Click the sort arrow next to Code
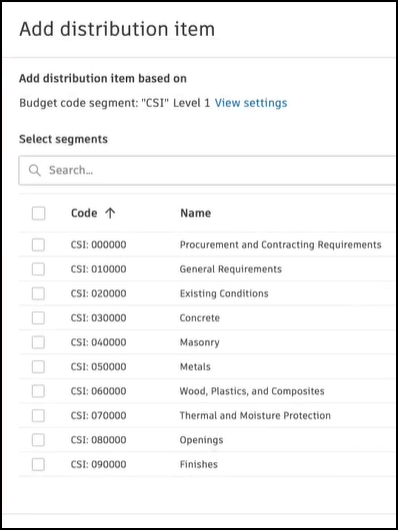 (x=110, y=213)
